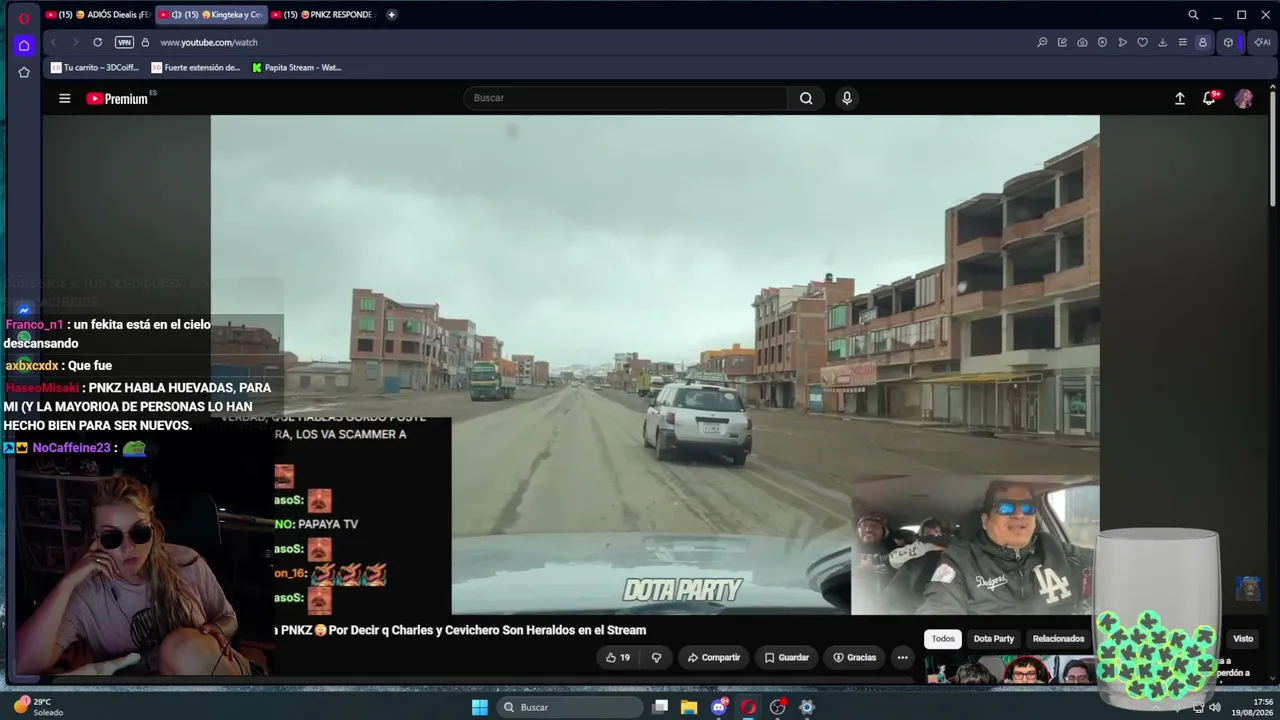Viewport: 1280px width, 720px height.
Task: Send thanks with Gracias button
Action: pyautogui.click(x=854, y=657)
